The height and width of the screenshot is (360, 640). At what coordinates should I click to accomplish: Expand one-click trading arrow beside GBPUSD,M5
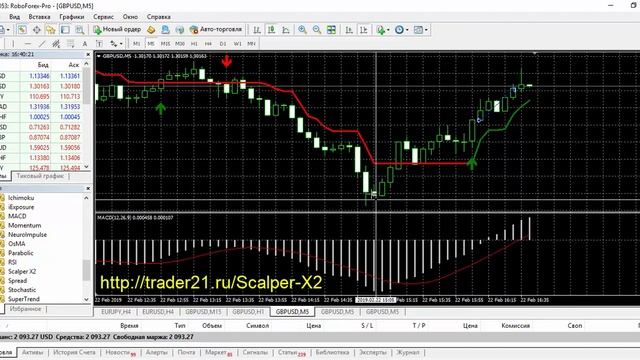pyautogui.click(x=98, y=56)
